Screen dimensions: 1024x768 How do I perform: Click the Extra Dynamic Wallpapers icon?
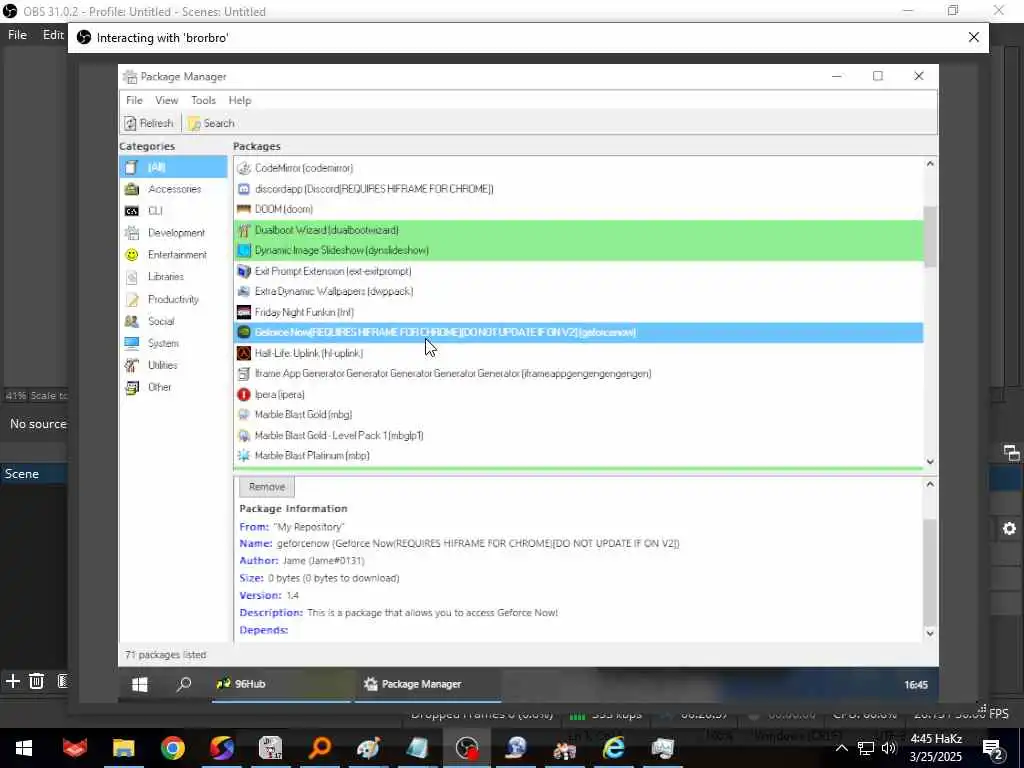pyautogui.click(x=244, y=291)
